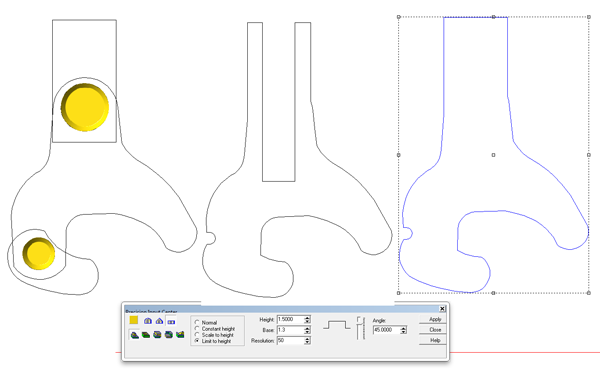The width and height of the screenshot is (600, 372).
Task: Click the top-left selection handle
Action: (x=399, y=17)
